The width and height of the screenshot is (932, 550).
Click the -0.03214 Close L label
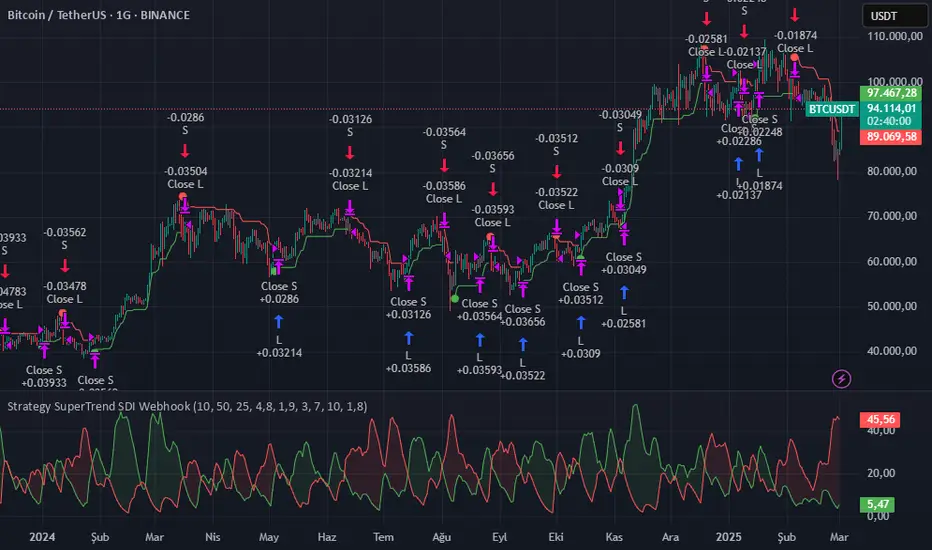pyautogui.click(x=350, y=180)
